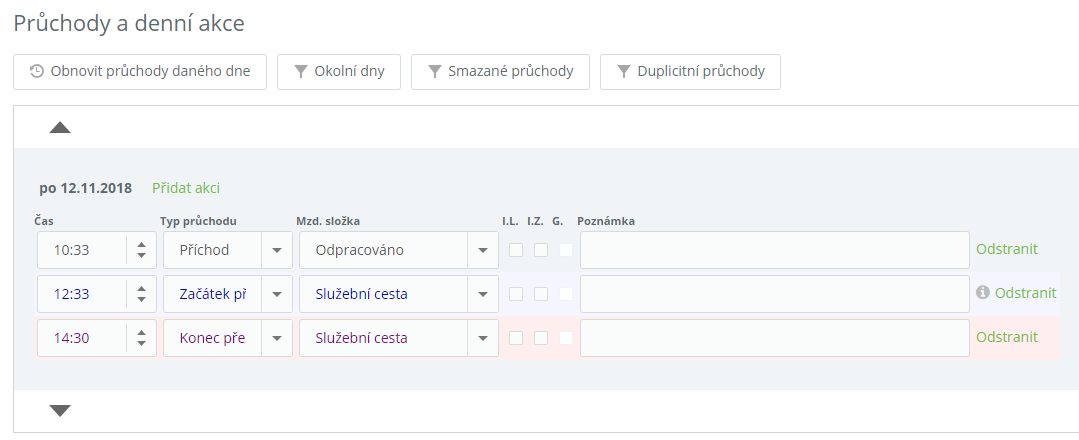This screenshot has height=440, width=1079.
Task: Check I.L. checkbox in 10:33 row
Action: click(516, 250)
